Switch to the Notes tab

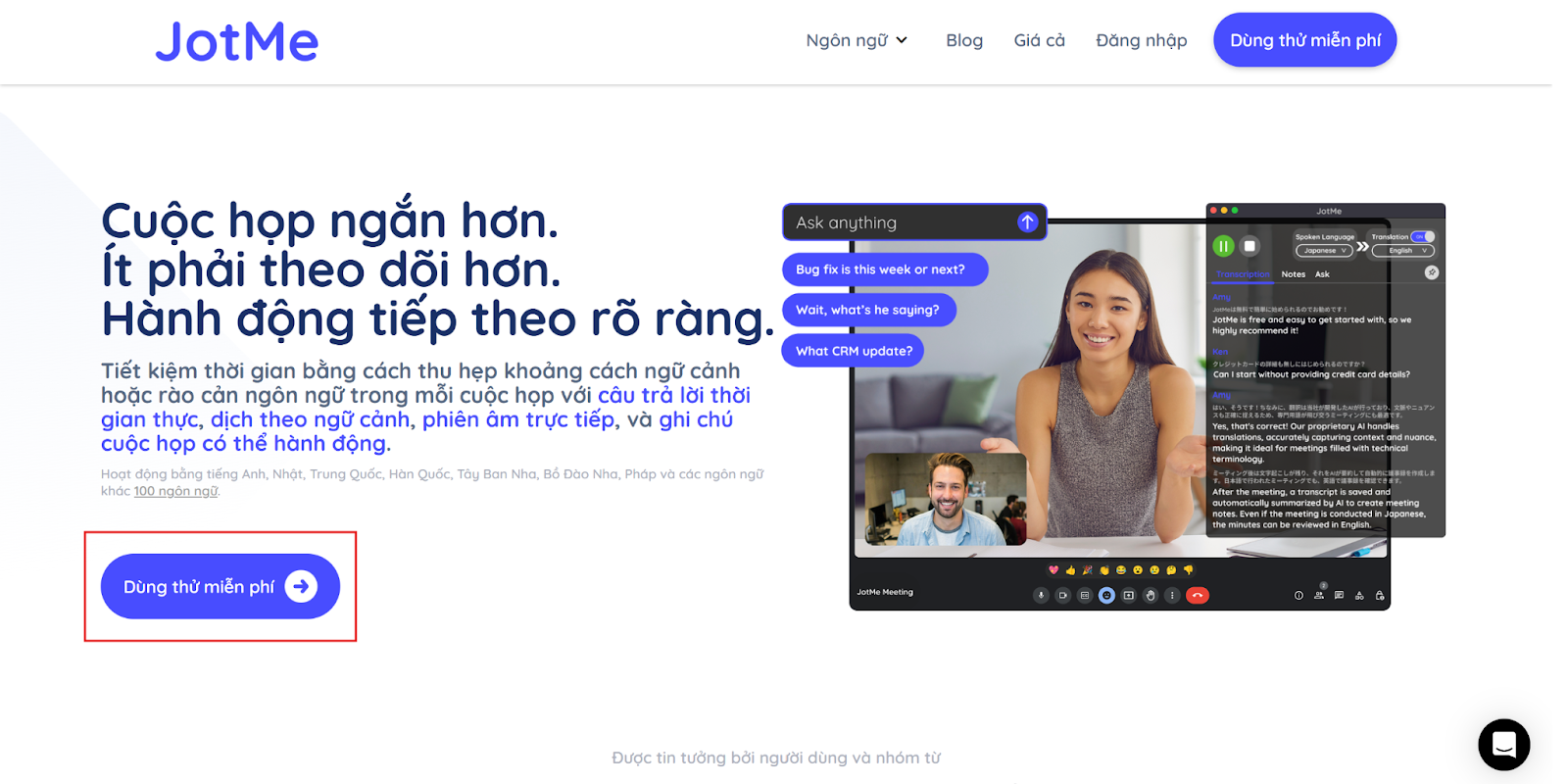1294,274
